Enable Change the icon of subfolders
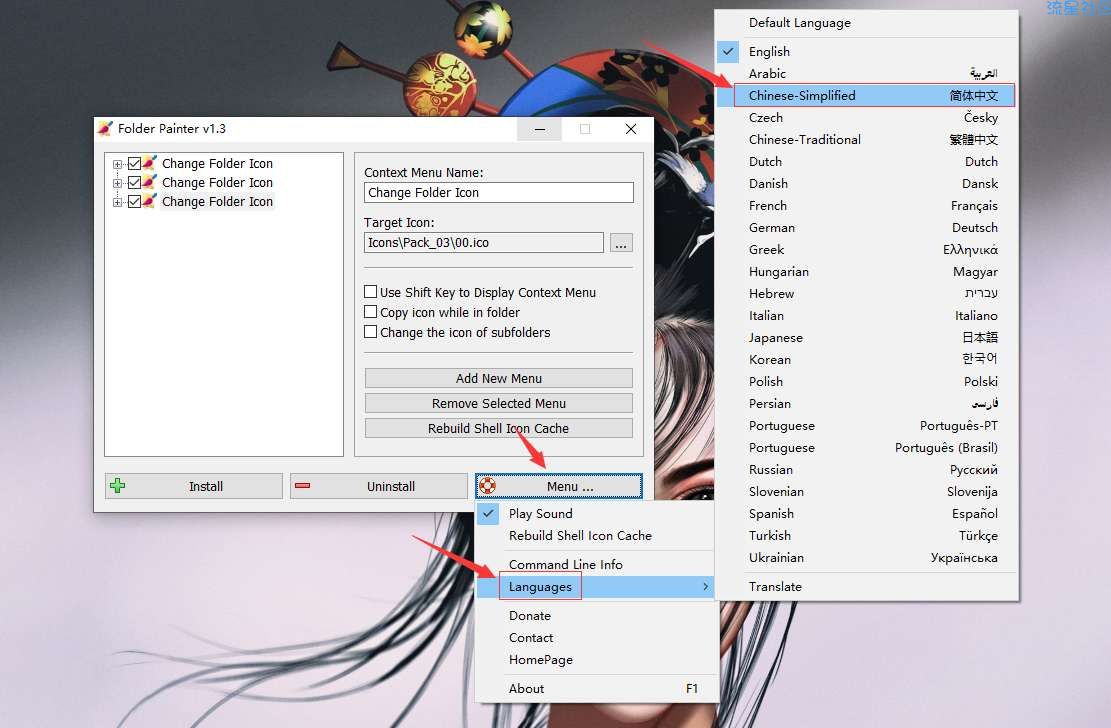 tap(371, 331)
